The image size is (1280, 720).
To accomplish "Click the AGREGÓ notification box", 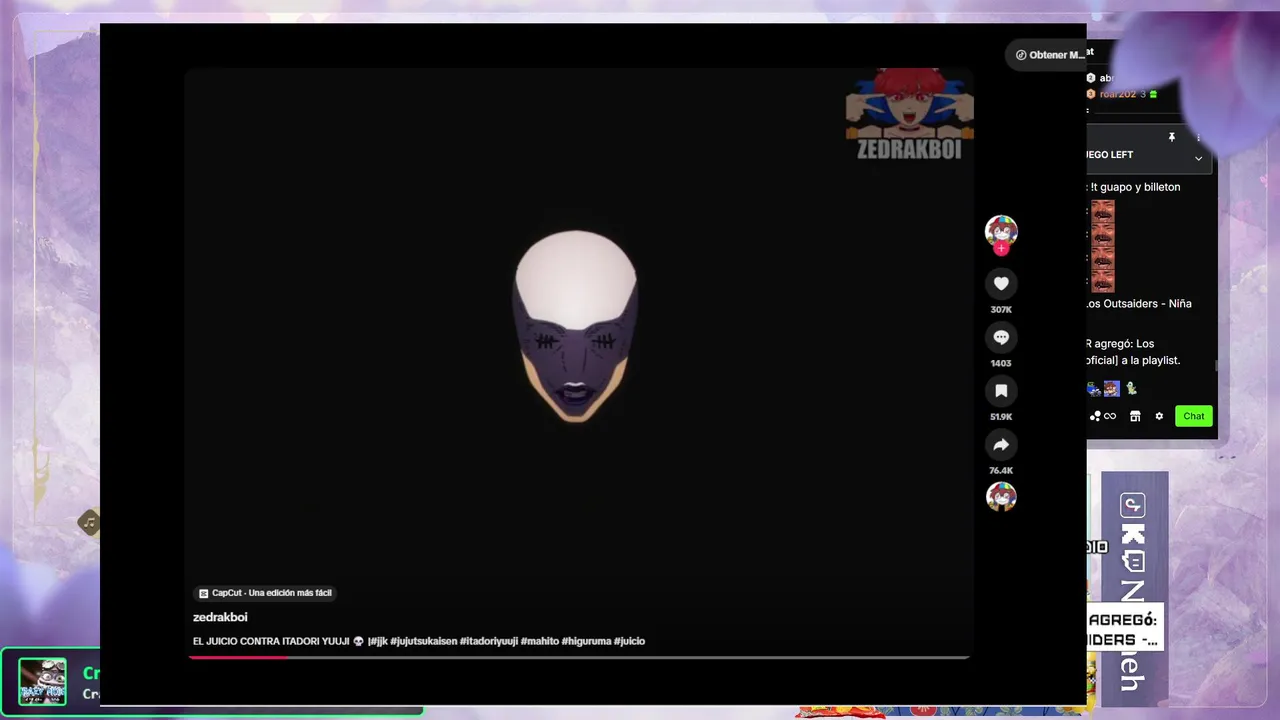I will click(1125, 627).
